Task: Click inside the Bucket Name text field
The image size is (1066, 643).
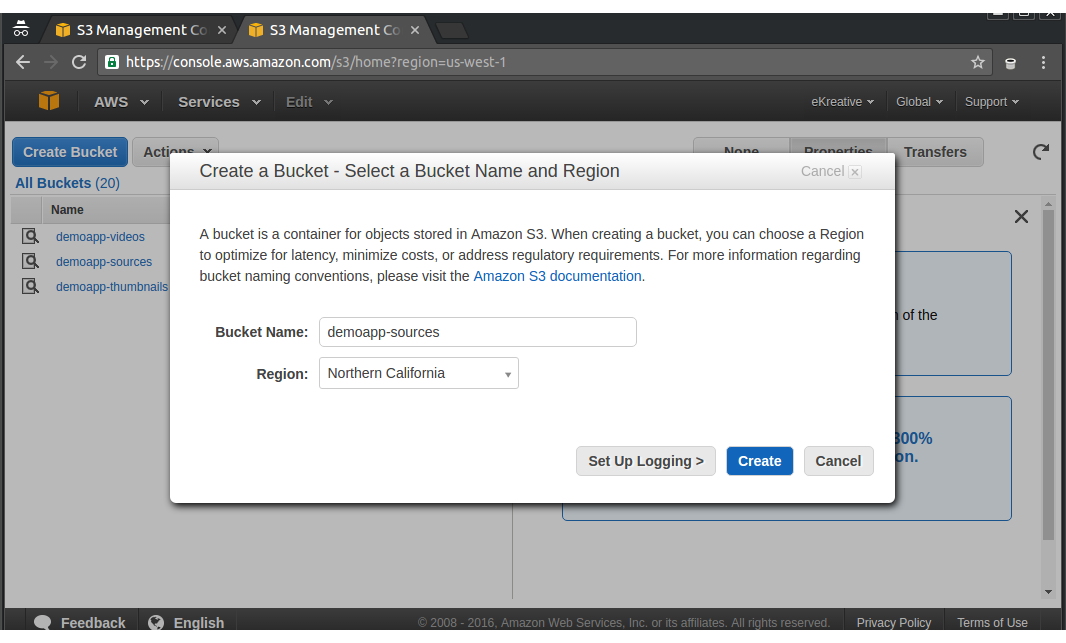Action: 477,332
